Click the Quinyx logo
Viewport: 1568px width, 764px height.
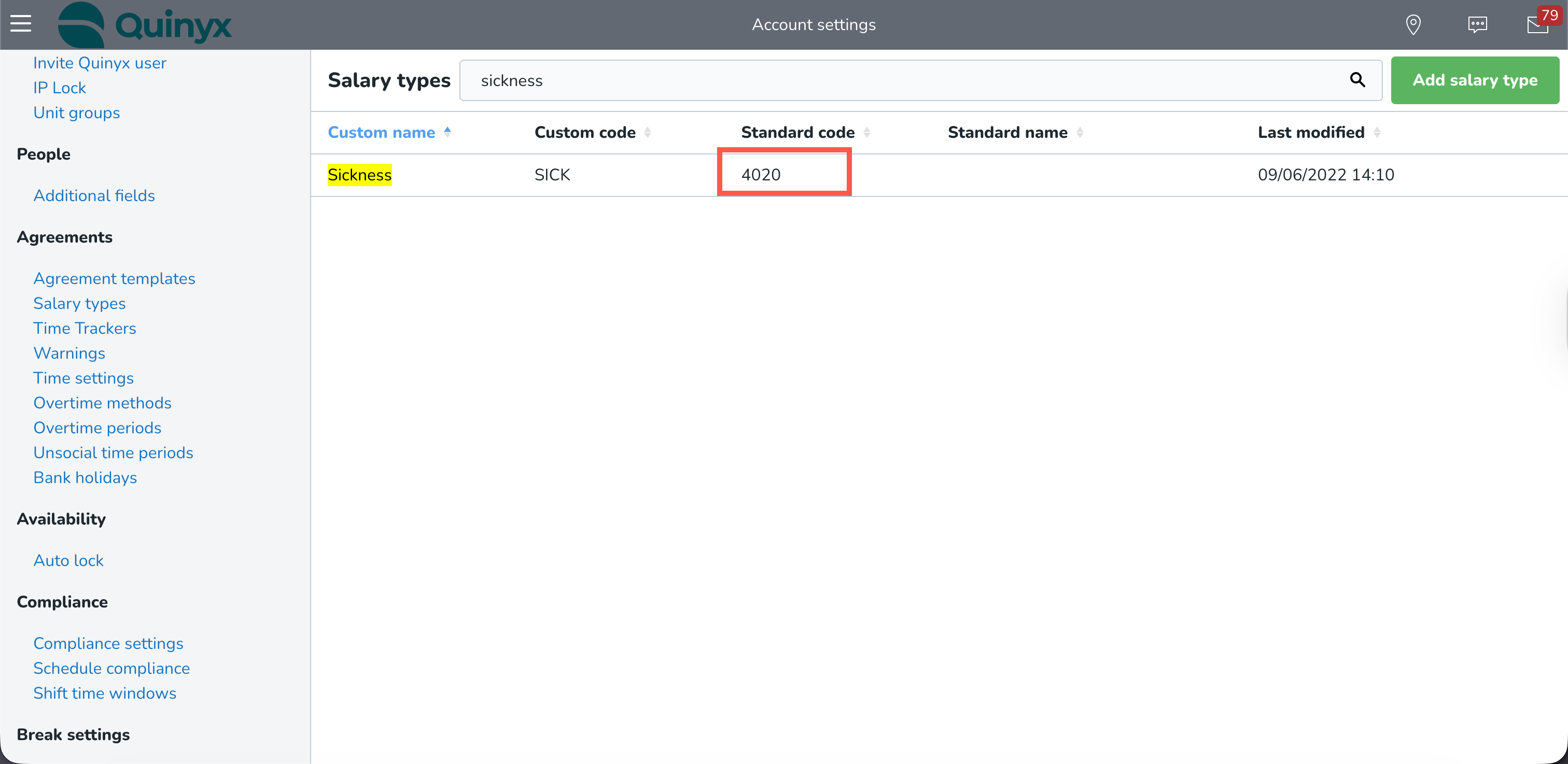[x=145, y=25]
